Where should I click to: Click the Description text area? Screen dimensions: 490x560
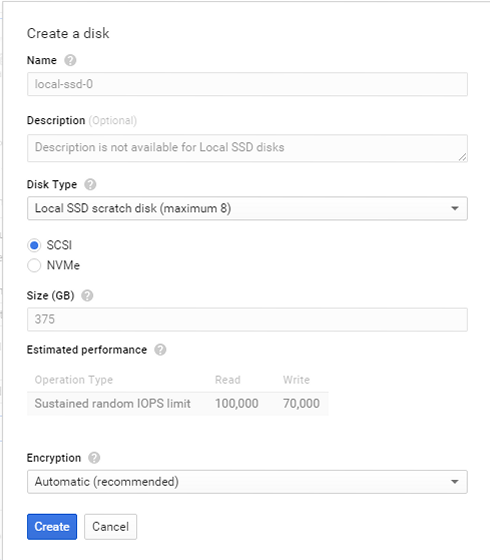(247, 148)
